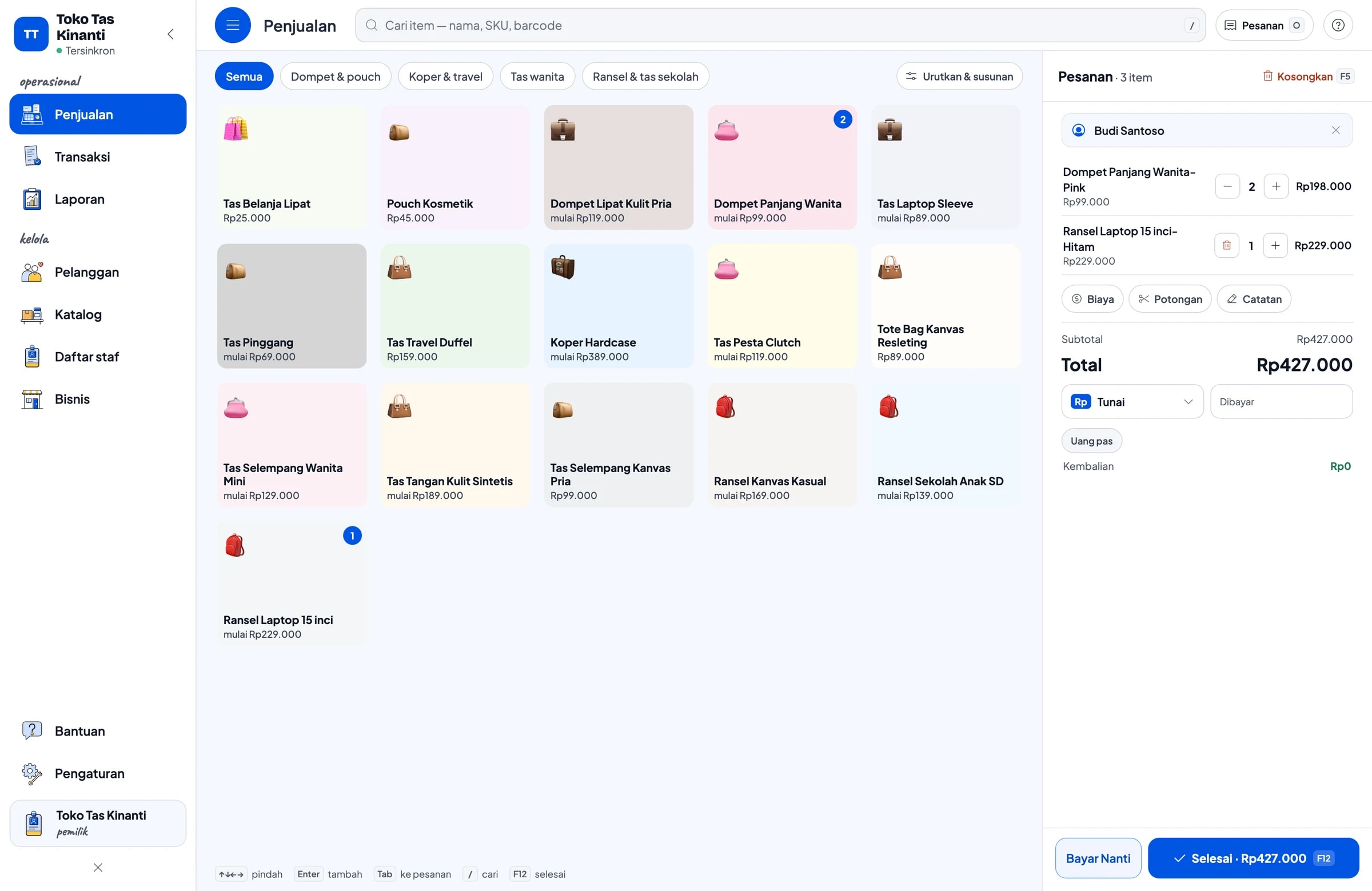Select the Ransel & tas sekolah tab
The width and height of the screenshot is (1372, 891).
645,77
